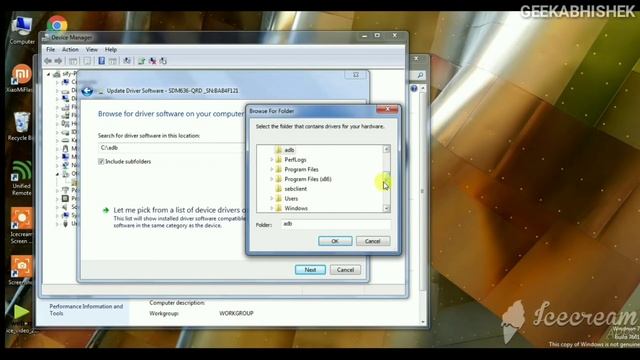Viewport: 640px width, 360px height.
Task: Click the search magnifier in the back window
Action: pos(420,76)
